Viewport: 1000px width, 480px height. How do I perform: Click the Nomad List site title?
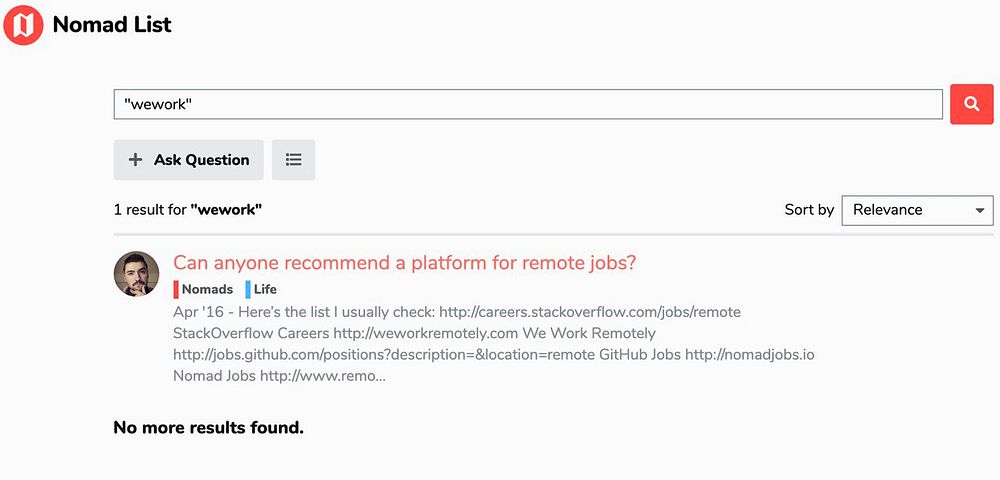pos(112,25)
